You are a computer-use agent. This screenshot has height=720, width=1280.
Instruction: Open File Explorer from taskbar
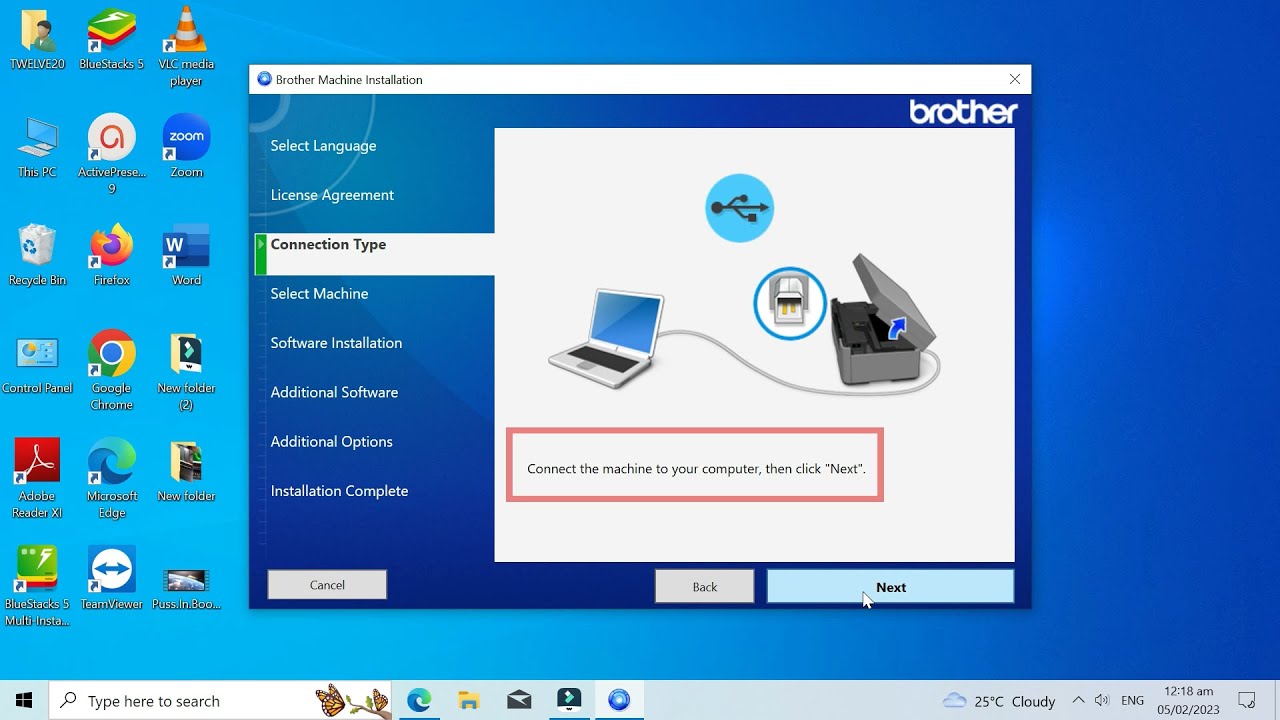tap(469, 700)
